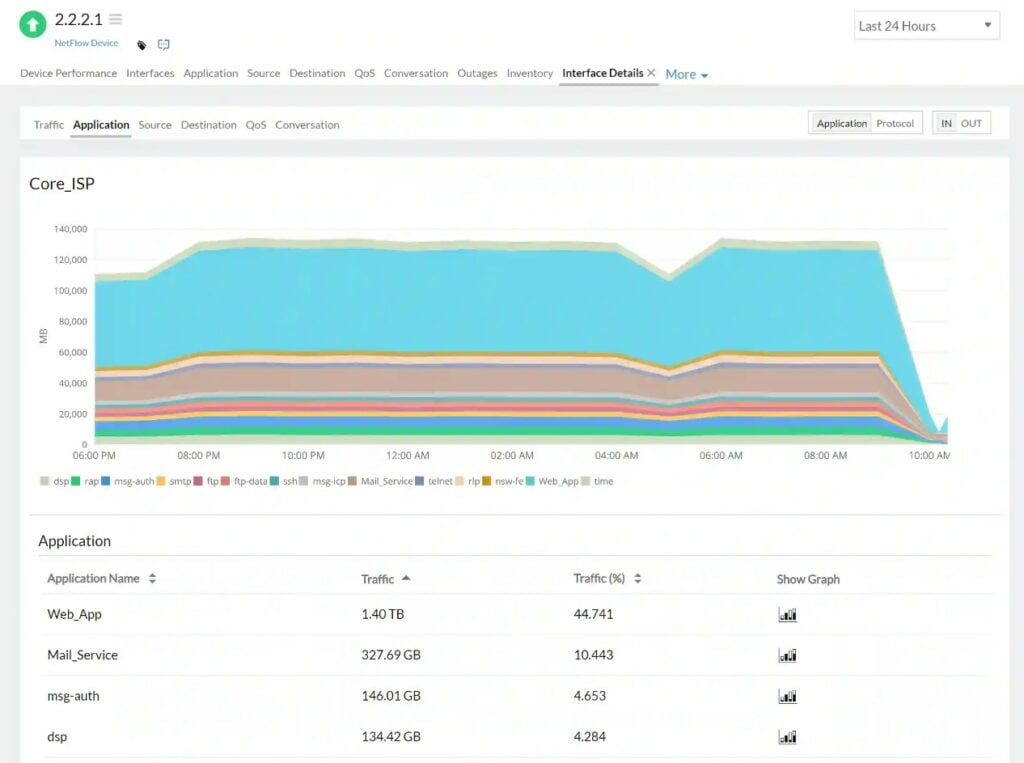Switch to the Source sub-tab
Viewport: 1024px width, 763px height.
point(155,125)
